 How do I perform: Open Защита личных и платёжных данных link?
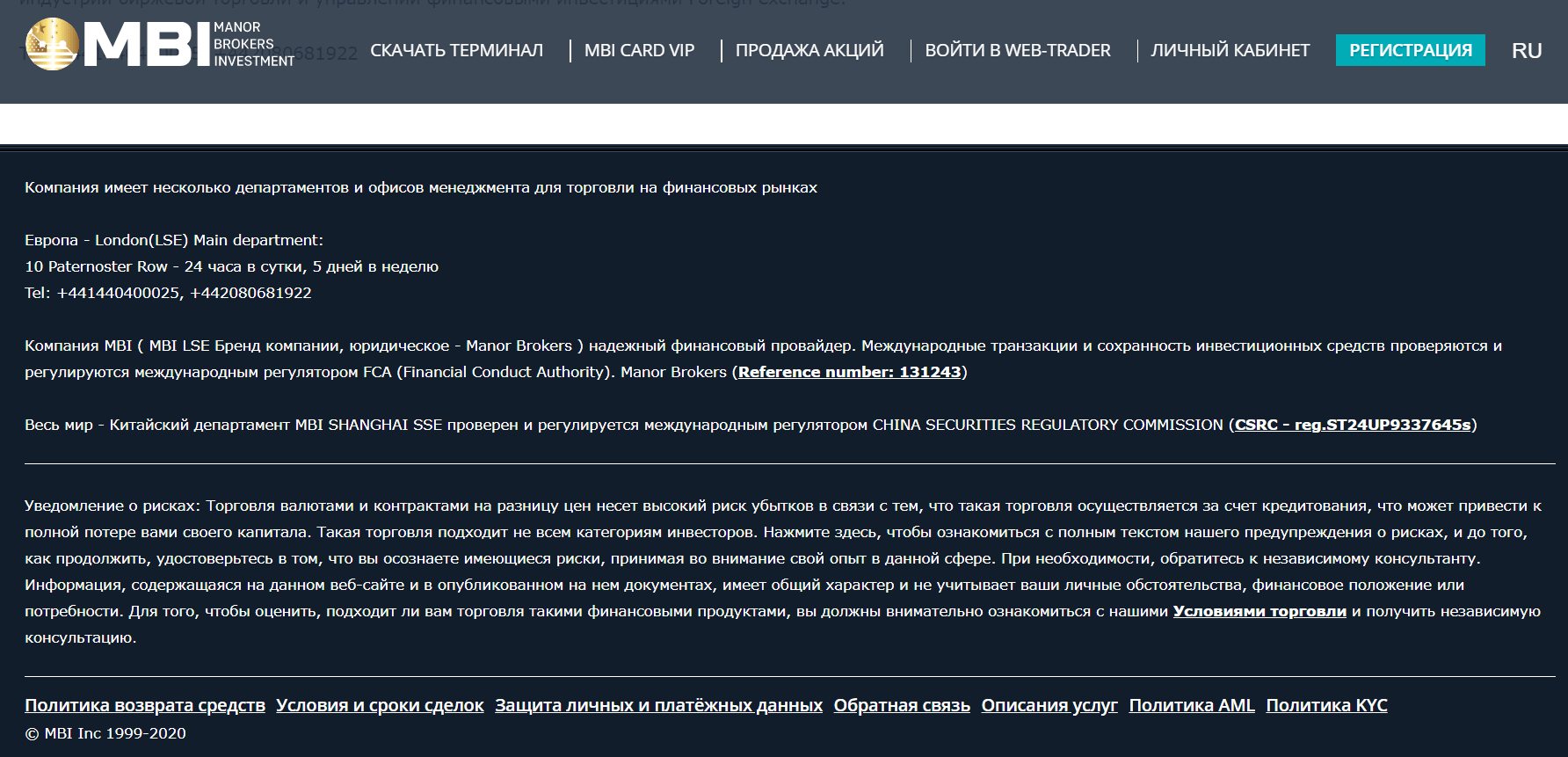[658, 705]
